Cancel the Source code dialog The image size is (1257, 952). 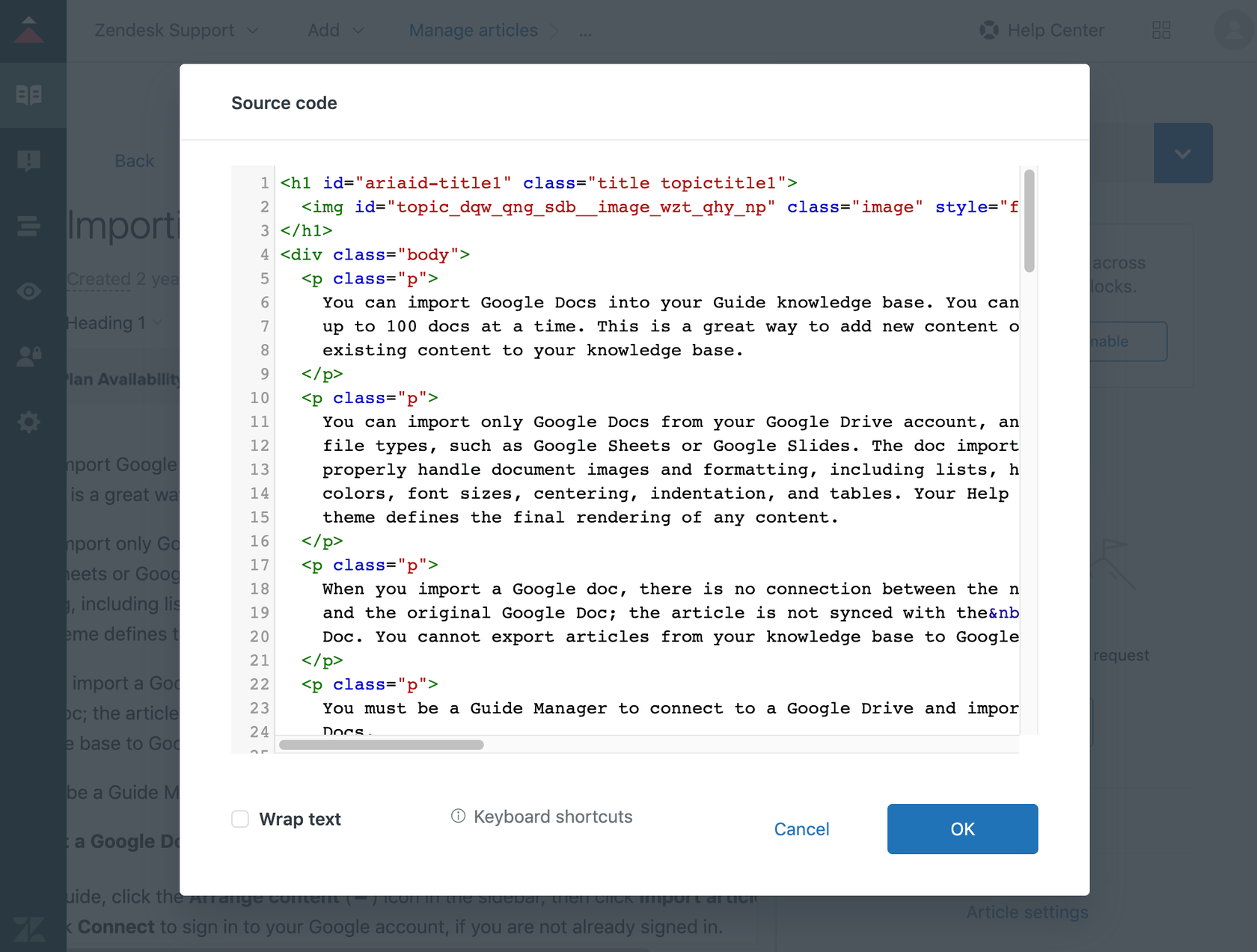pyautogui.click(x=801, y=829)
